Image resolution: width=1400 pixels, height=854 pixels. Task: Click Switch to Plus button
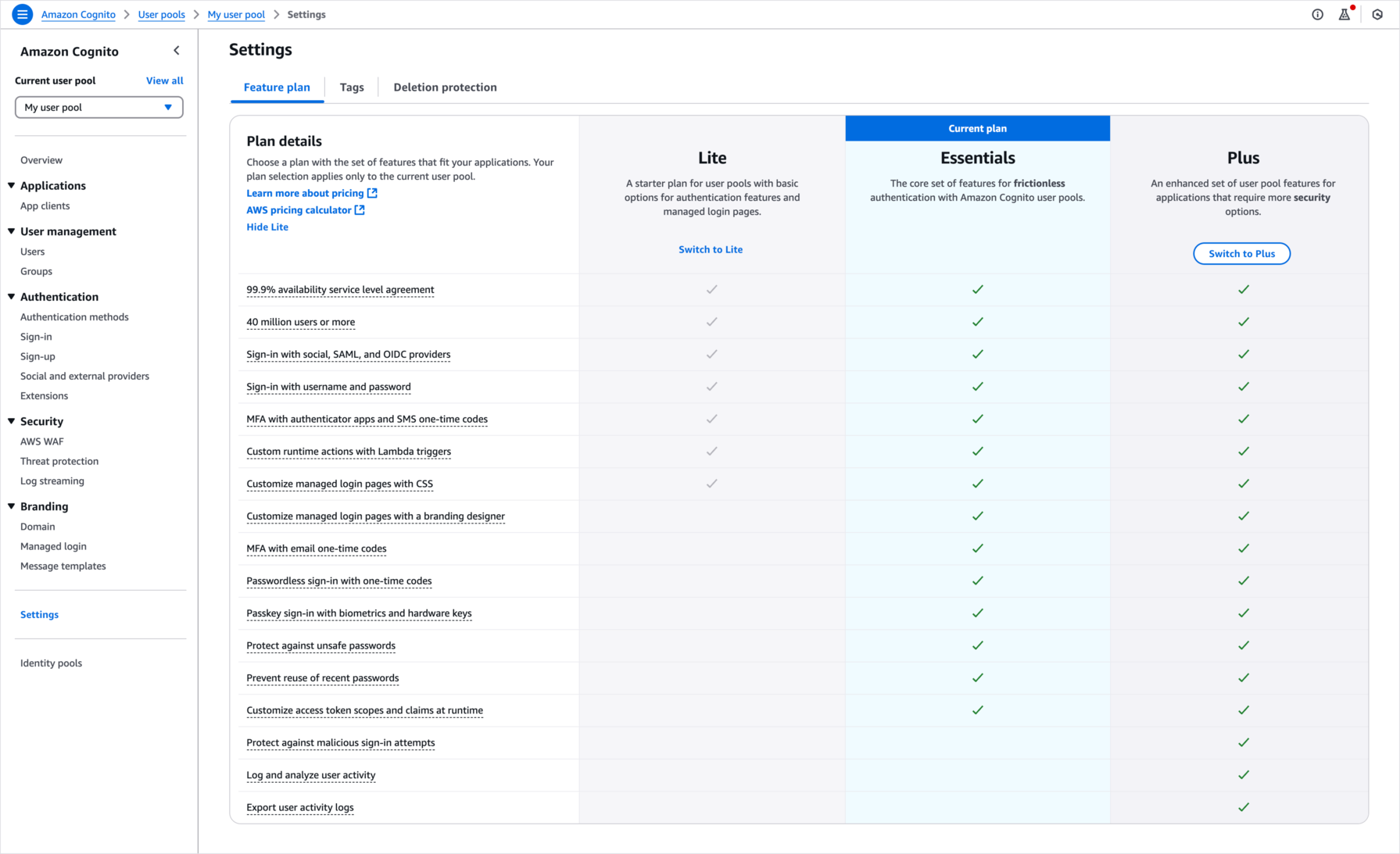(1241, 254)
